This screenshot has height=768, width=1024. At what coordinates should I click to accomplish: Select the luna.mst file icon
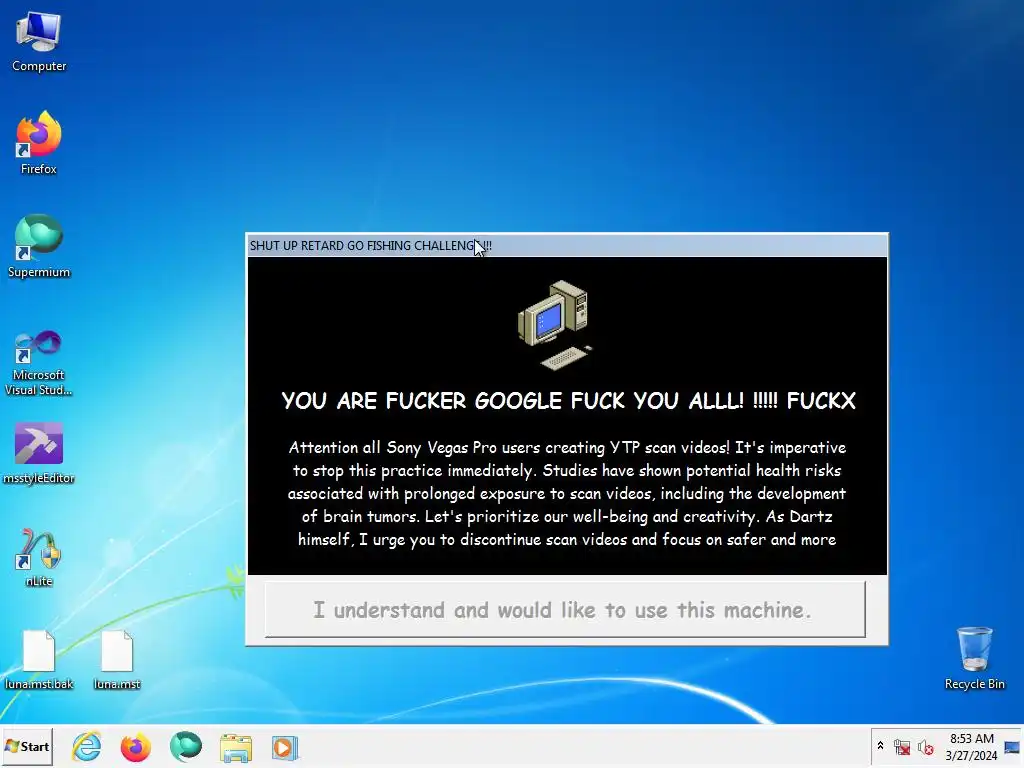[x=117, y=660]
